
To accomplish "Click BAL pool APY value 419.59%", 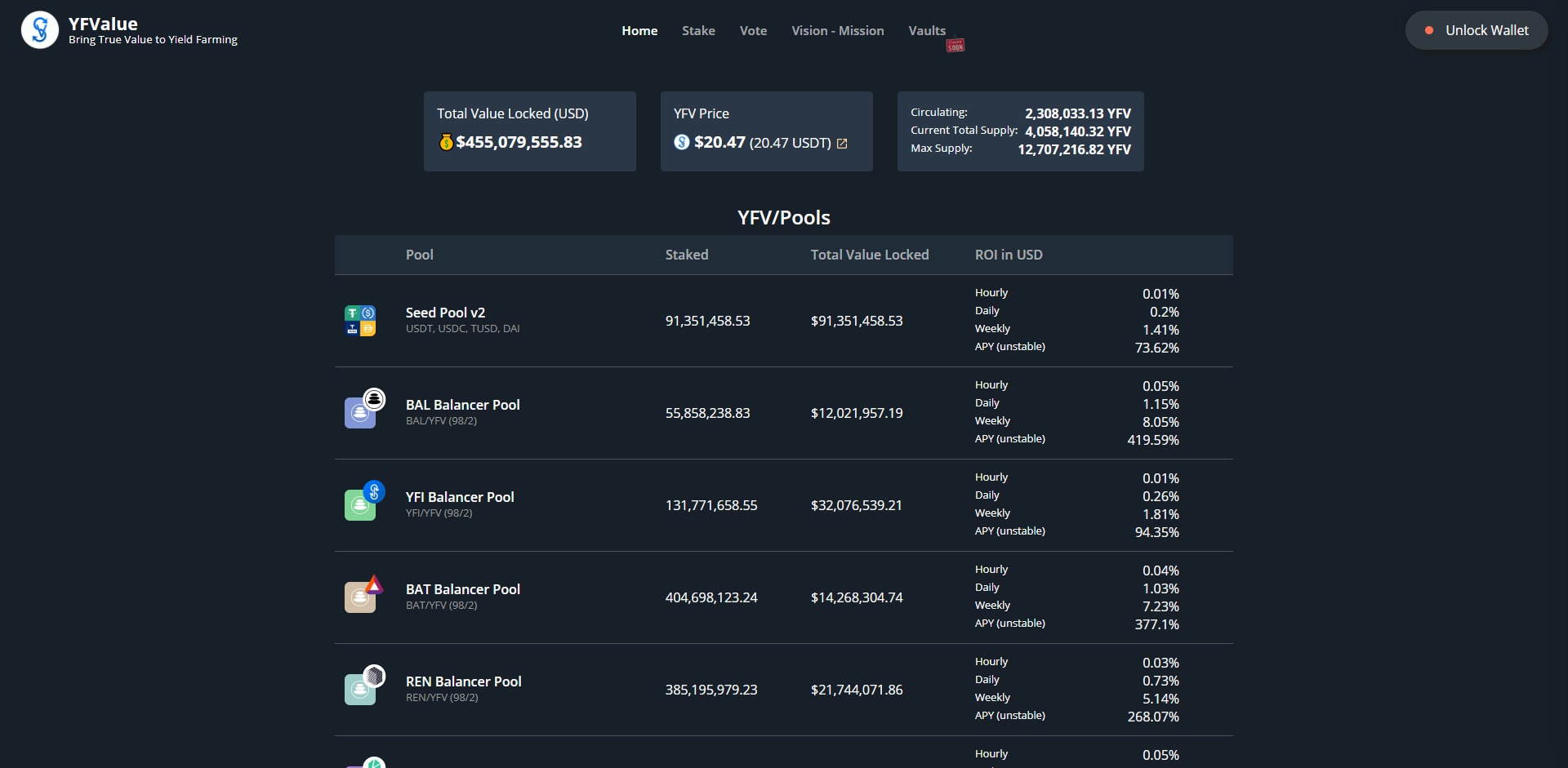I will (x=1153, y=440).
